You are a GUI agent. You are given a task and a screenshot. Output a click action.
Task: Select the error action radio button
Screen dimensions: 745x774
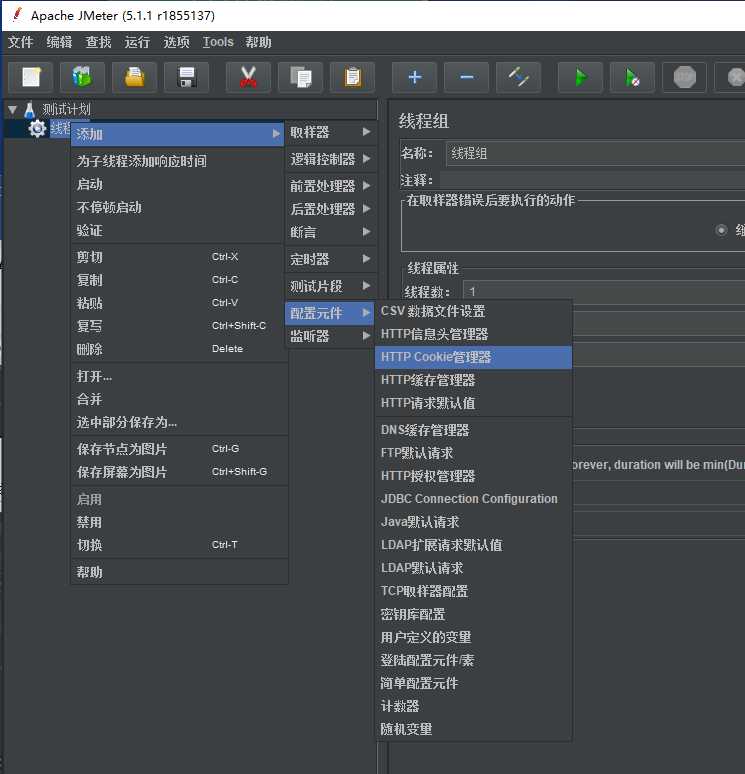721,230
